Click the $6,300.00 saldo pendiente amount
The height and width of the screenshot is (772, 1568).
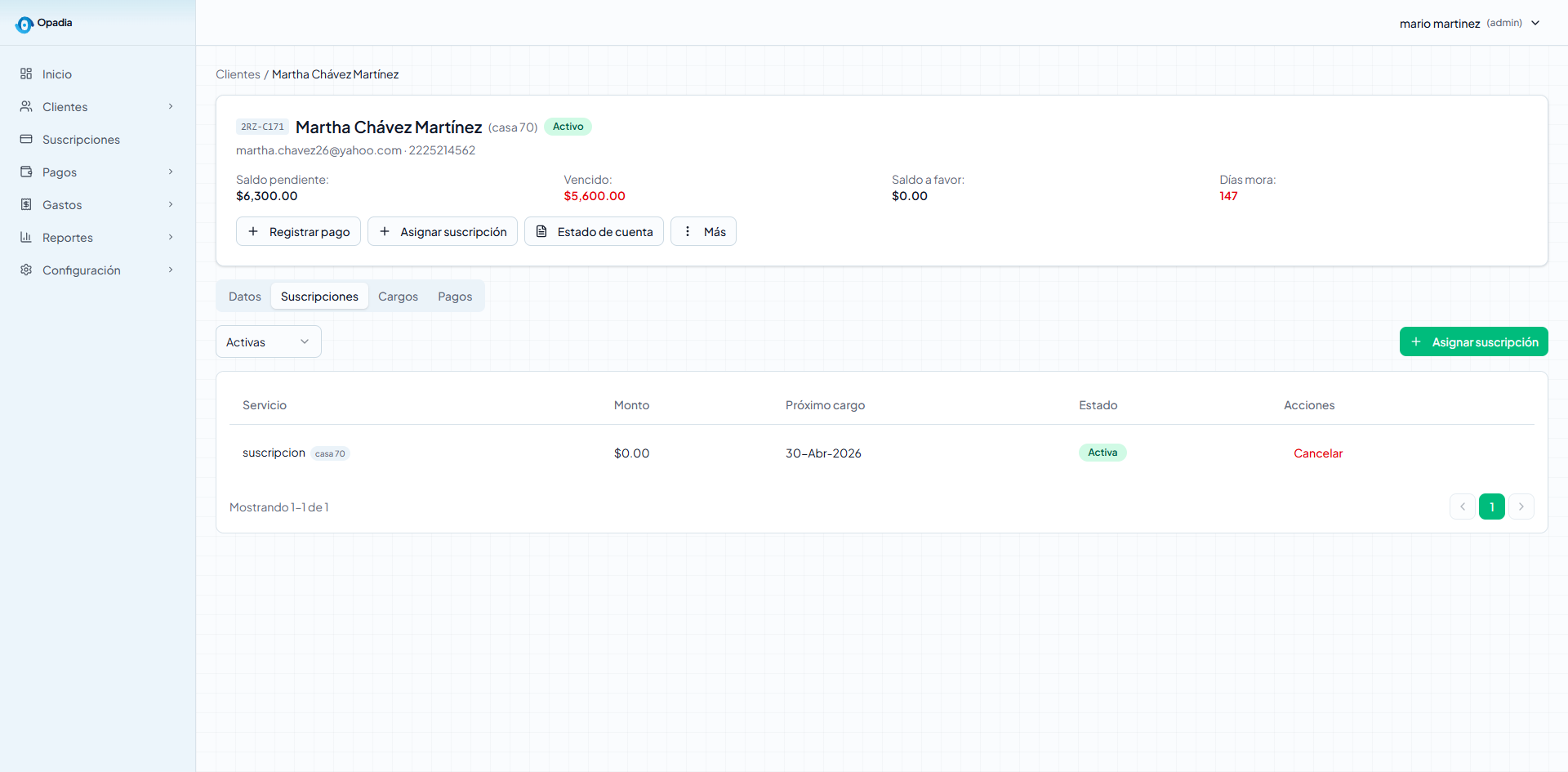(x=267, y=196)
